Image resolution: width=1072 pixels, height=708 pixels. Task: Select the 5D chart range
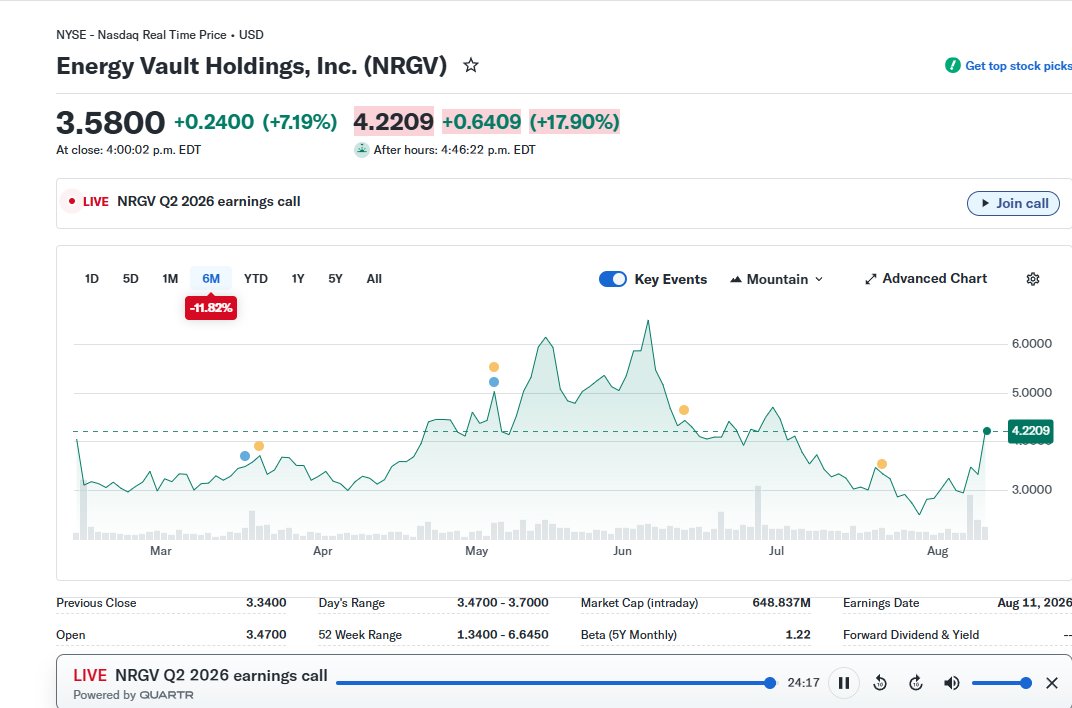pyautogui.click(x=131, y=279)
